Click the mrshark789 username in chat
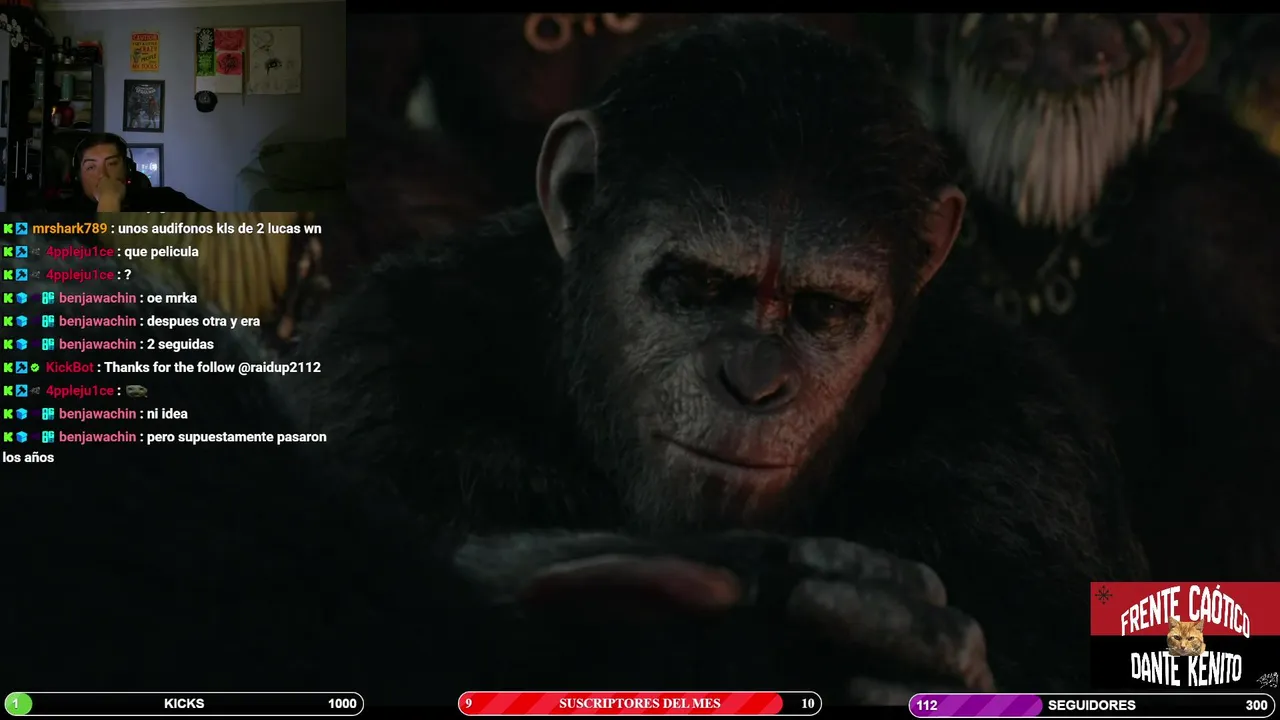 pyautogui.click(x=69, y=229)
